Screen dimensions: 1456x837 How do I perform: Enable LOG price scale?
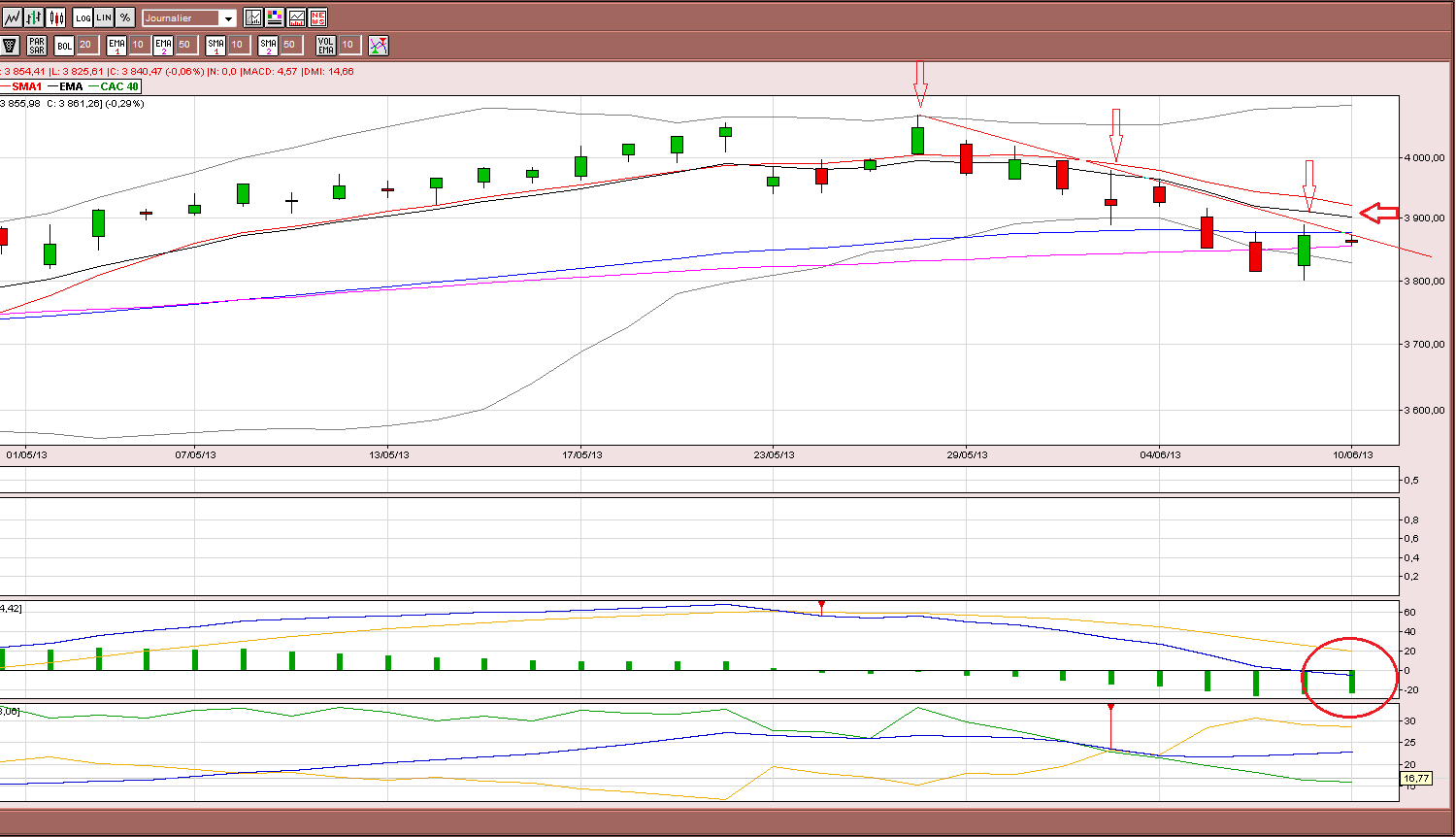(83, 17)
